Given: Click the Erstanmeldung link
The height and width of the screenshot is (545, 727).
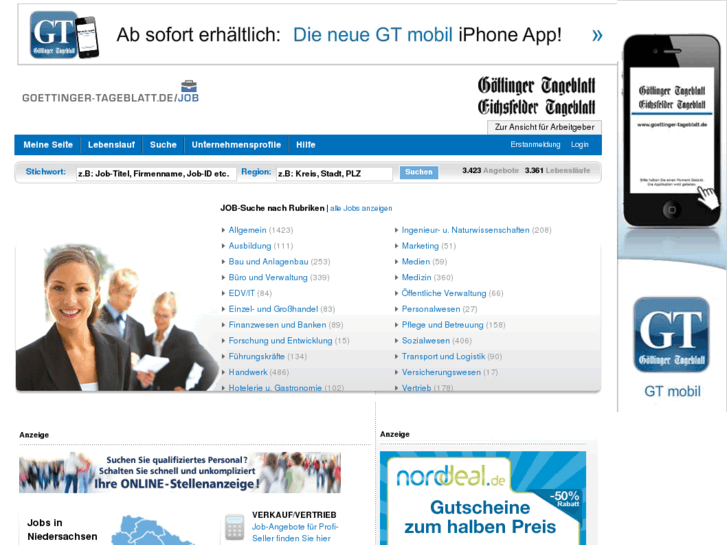Looking at the screenshot, I should click(535, 144).
